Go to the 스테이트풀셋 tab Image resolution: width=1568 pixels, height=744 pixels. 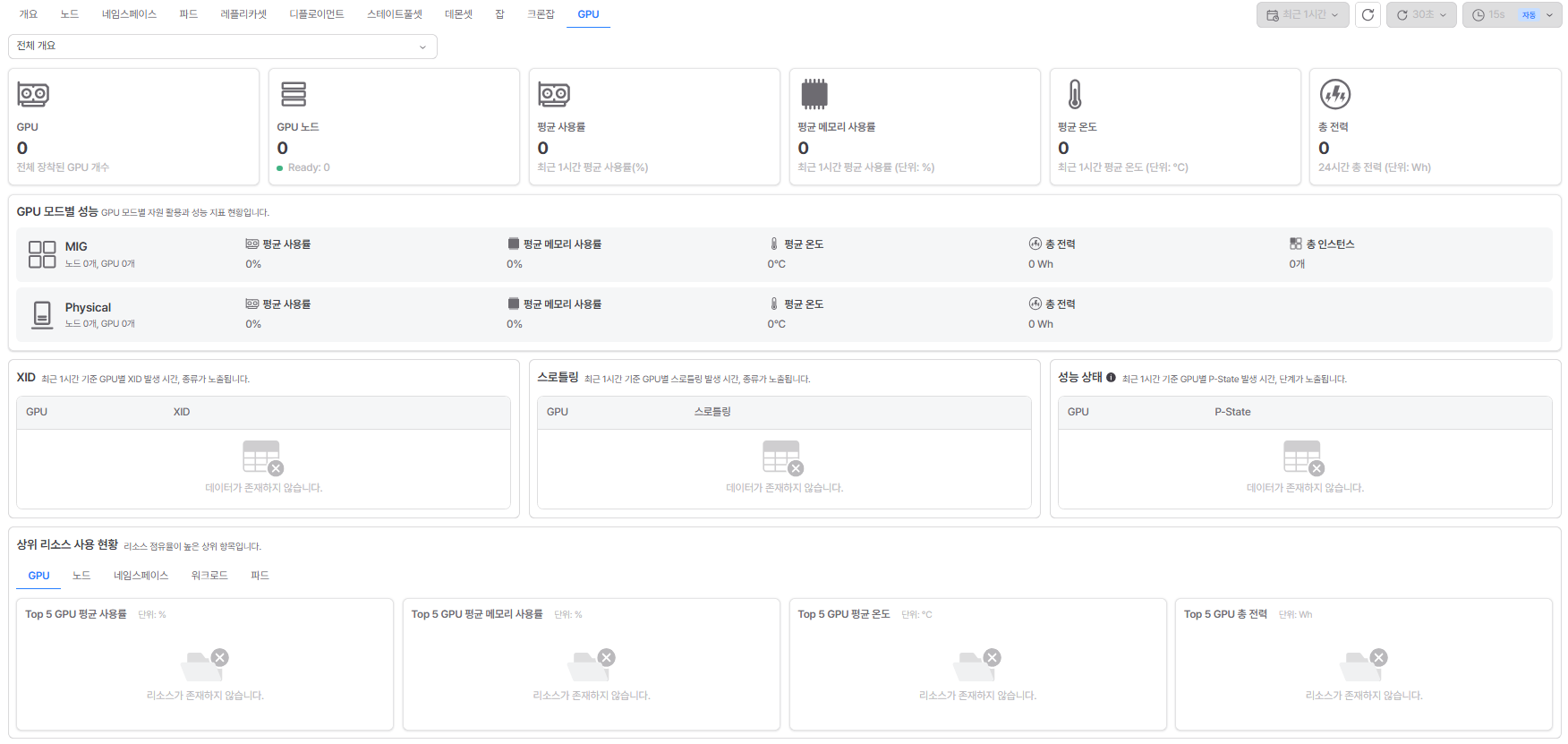tap(395, 14)
